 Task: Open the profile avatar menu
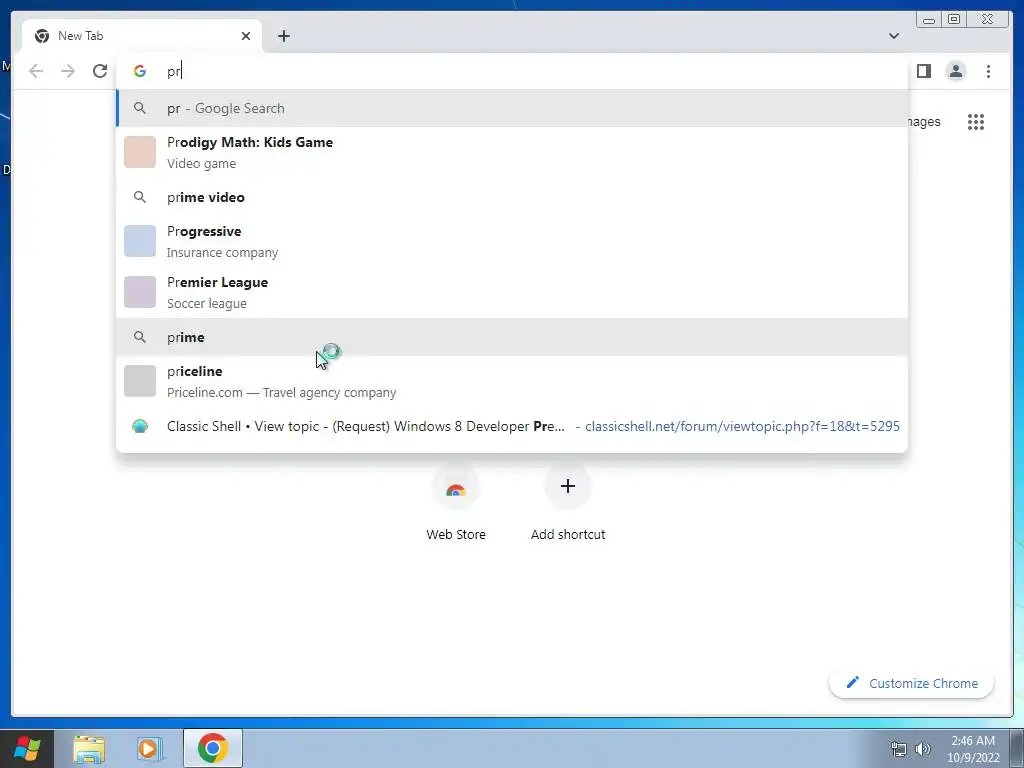(x=955, y=71)
